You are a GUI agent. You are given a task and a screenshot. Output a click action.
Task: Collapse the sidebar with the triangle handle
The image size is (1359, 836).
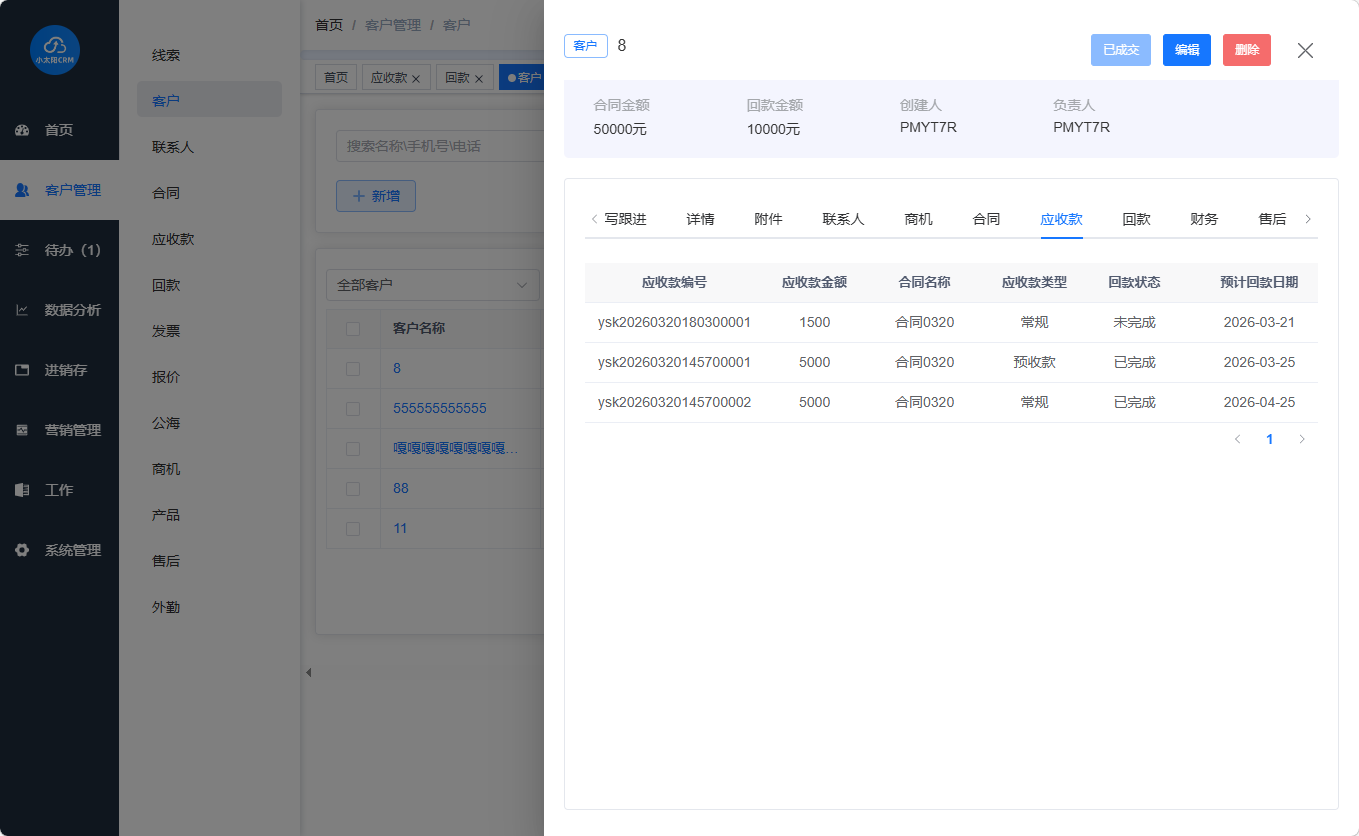[308, 672]
